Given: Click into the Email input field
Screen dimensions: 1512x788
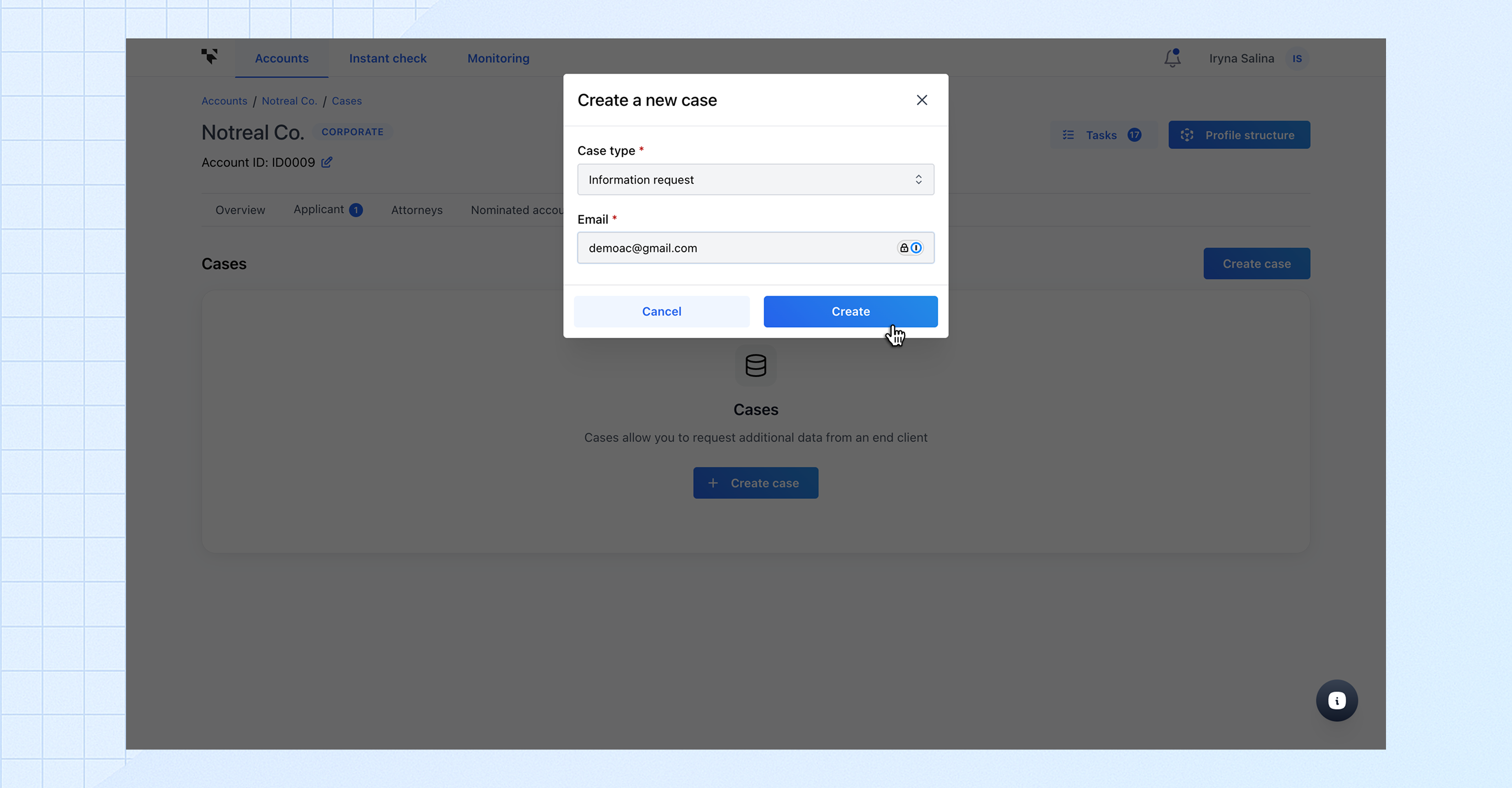Looking at the screenshot, I should (x=734, y=248).
